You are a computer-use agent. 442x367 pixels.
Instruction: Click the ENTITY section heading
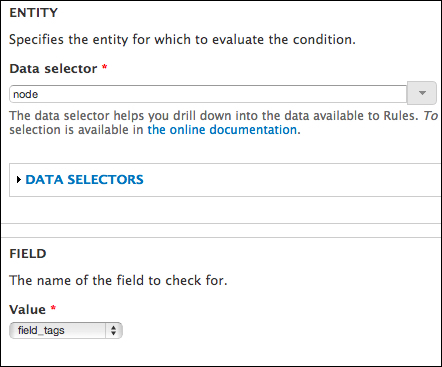[x=34, y=13]
